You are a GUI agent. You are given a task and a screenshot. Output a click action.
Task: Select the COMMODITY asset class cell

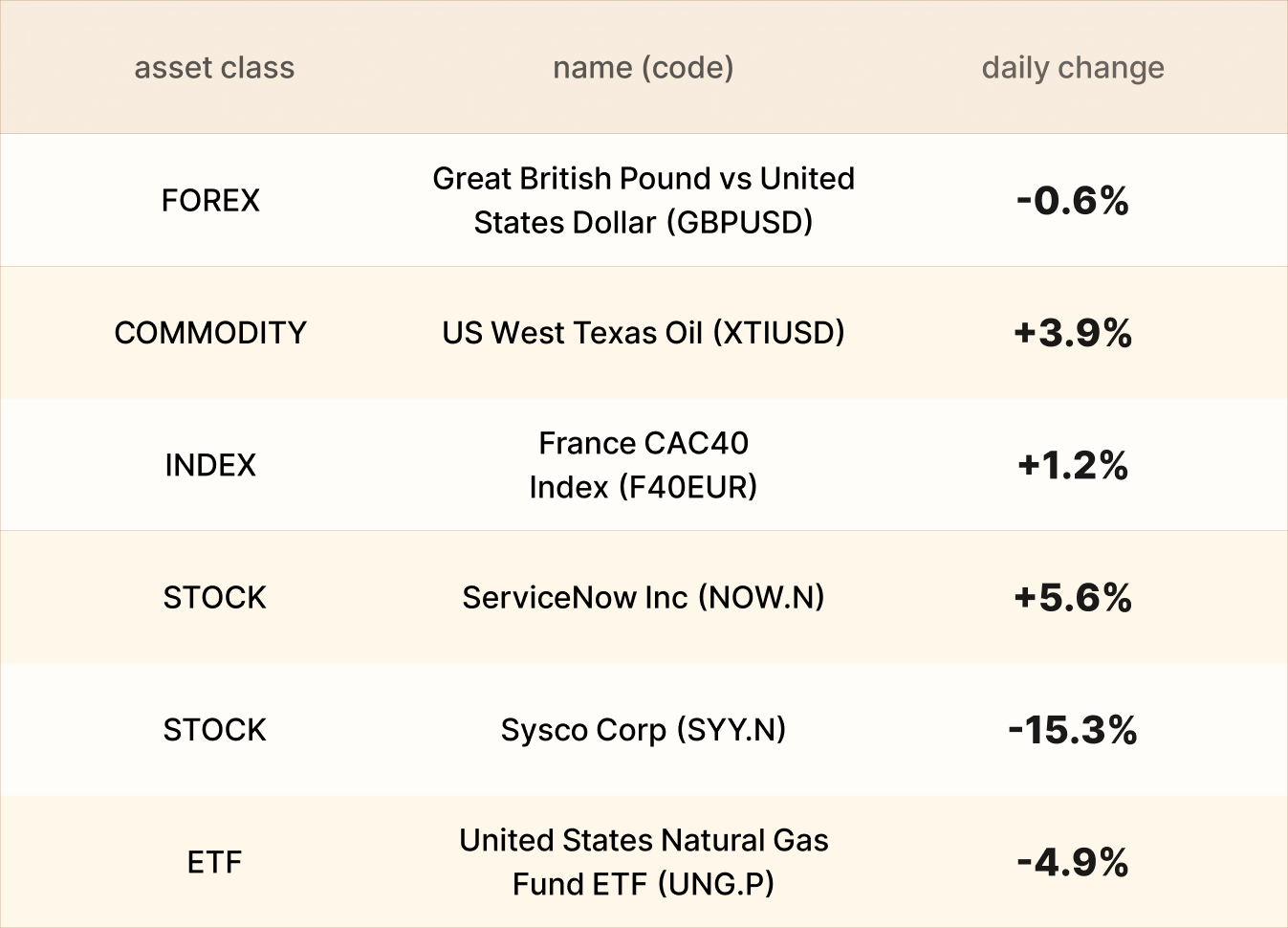coord(210,333)
